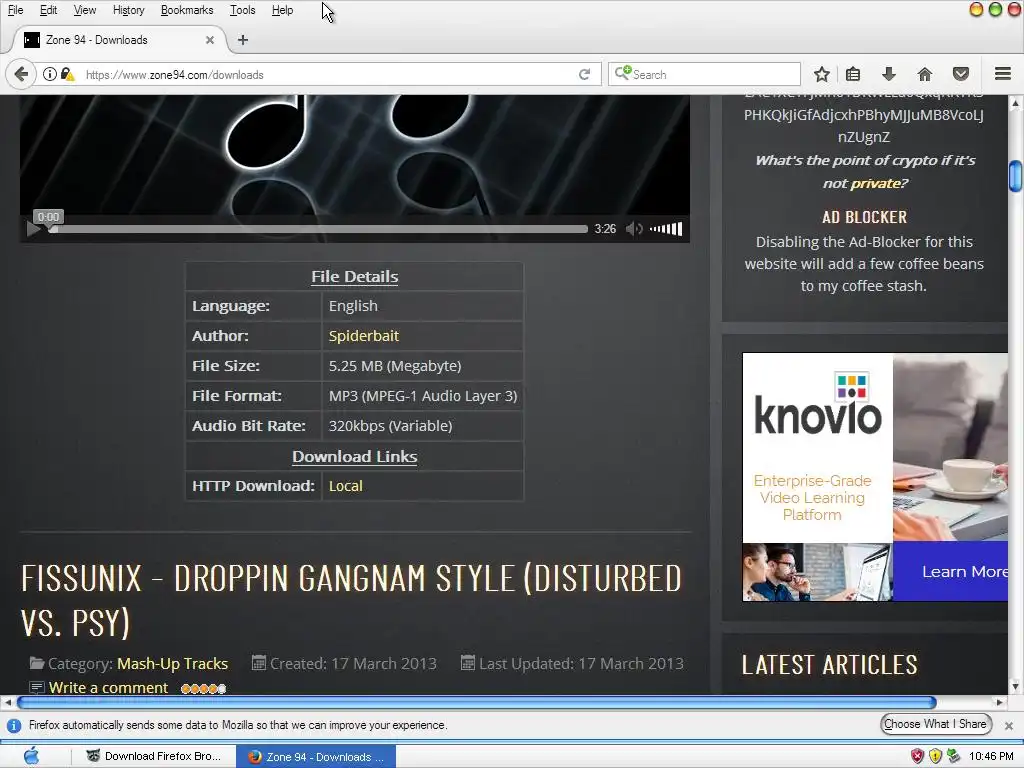This screenshot has height=768, width=1024.
Task: Click the horizontal scroll right arrow
Action: pyautogui.click(x=999, y=702)
